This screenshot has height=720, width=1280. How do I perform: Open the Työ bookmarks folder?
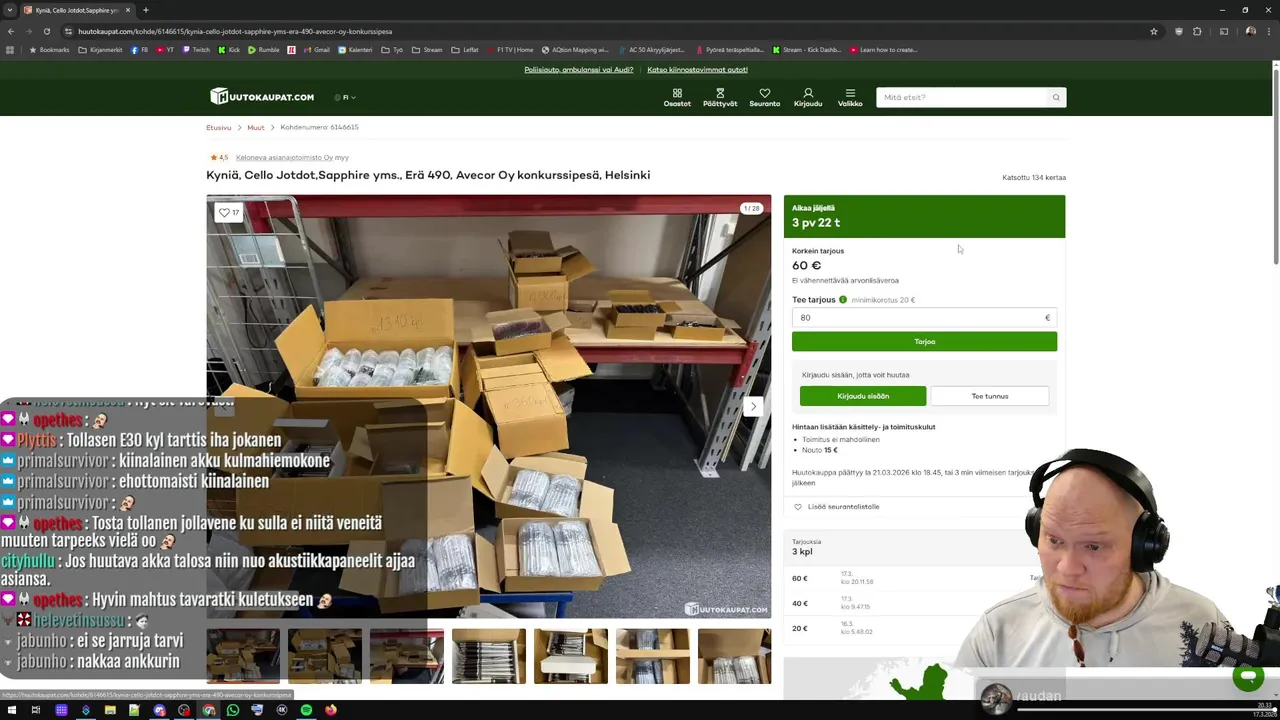coord(392,50)
